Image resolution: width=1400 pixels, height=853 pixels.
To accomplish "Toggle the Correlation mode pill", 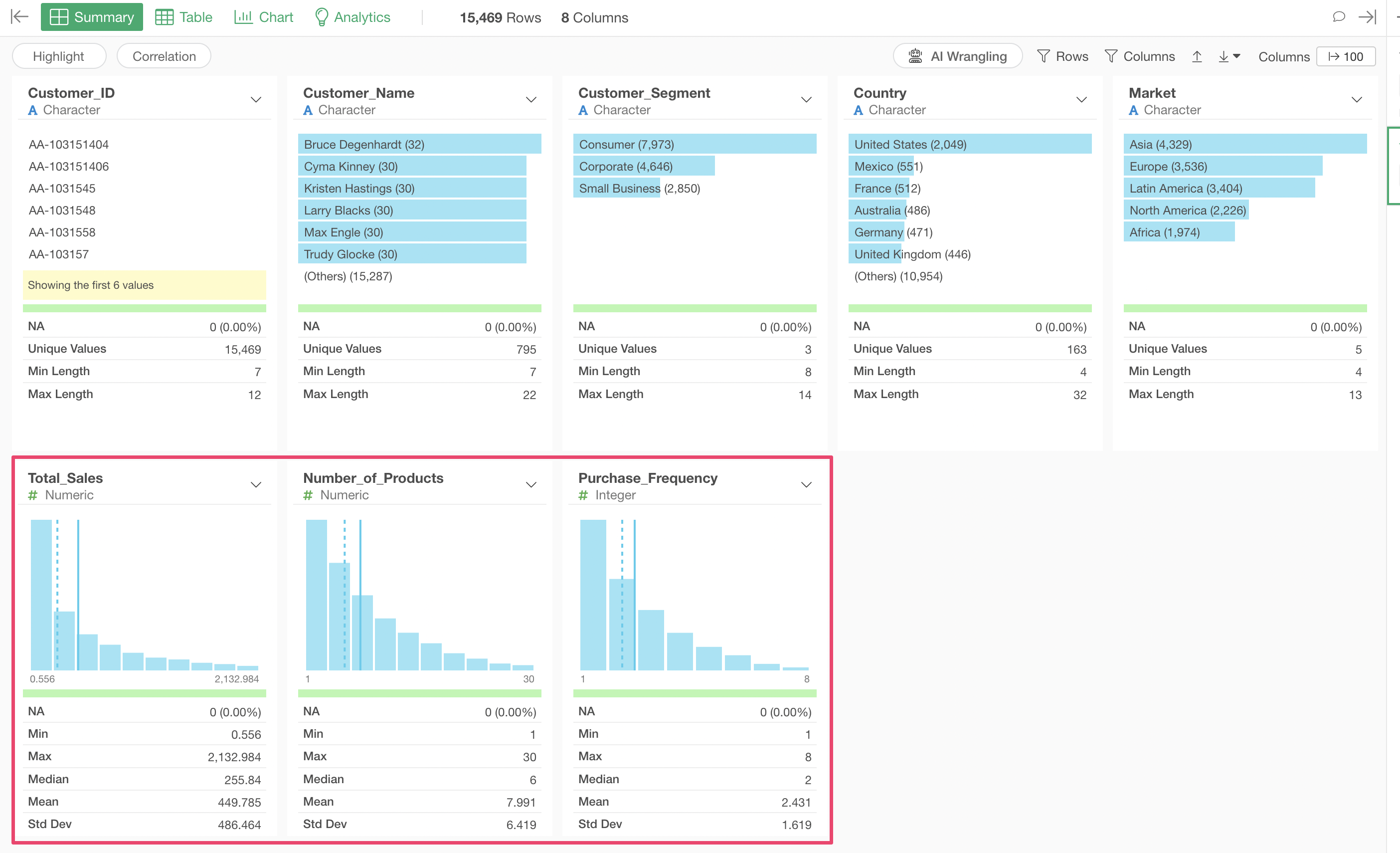I will (x=164, y=56).
